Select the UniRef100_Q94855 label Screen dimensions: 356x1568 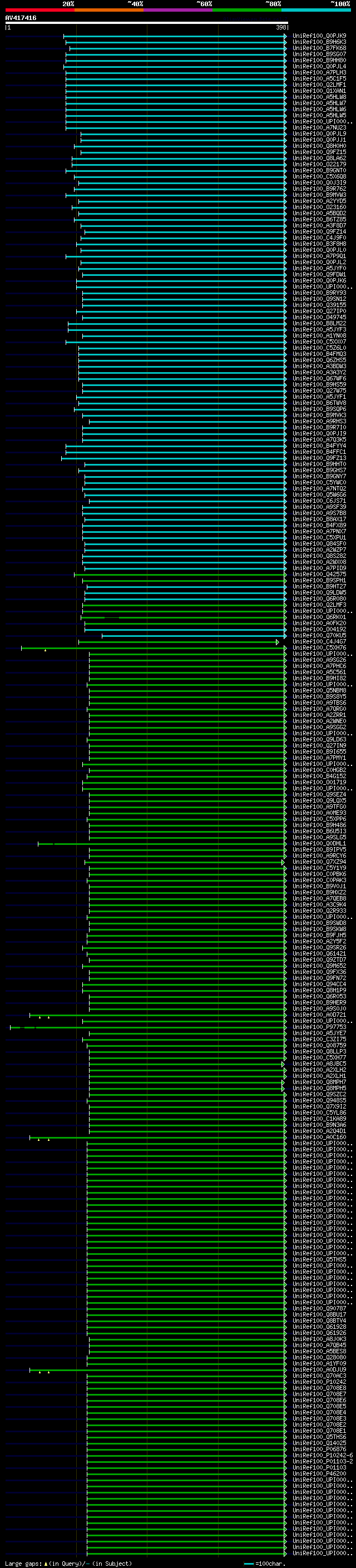[x=319, y=1101]
